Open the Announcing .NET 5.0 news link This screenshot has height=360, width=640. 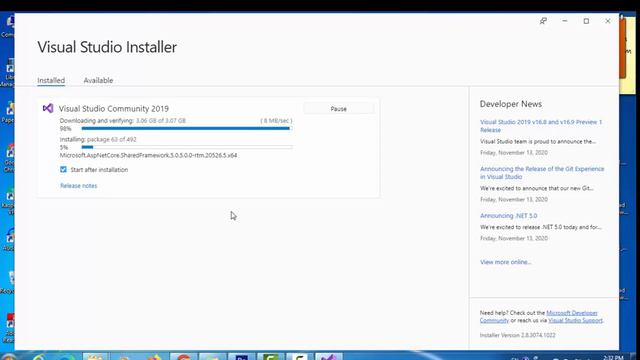point(509,216)
